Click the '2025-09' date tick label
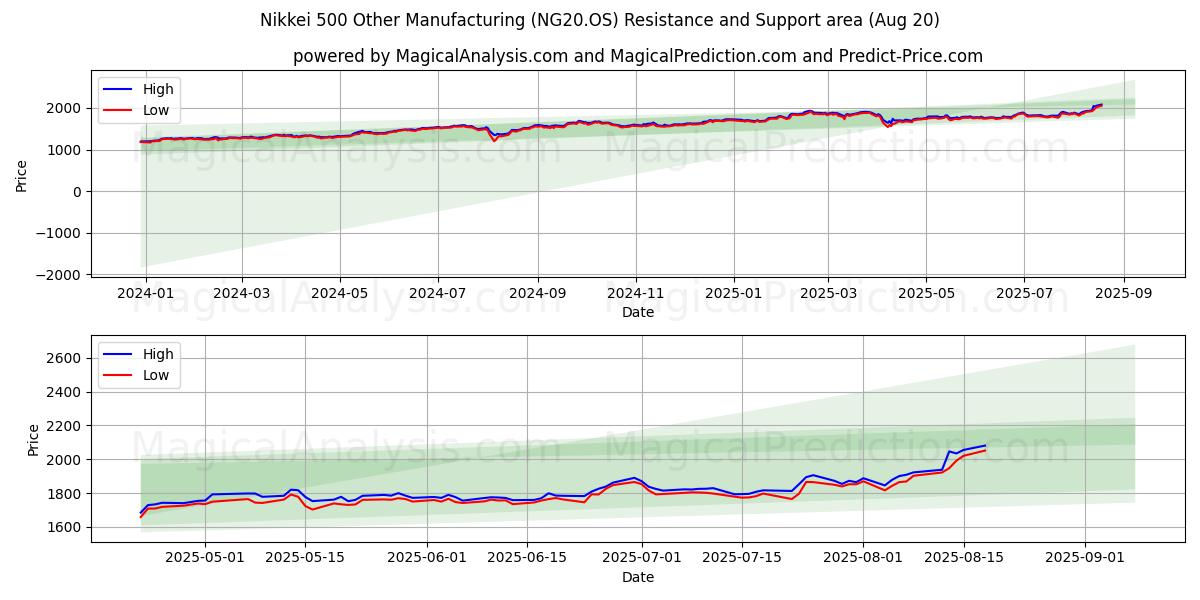This screenshot has height=600, width=1200. coord(1124,294)
